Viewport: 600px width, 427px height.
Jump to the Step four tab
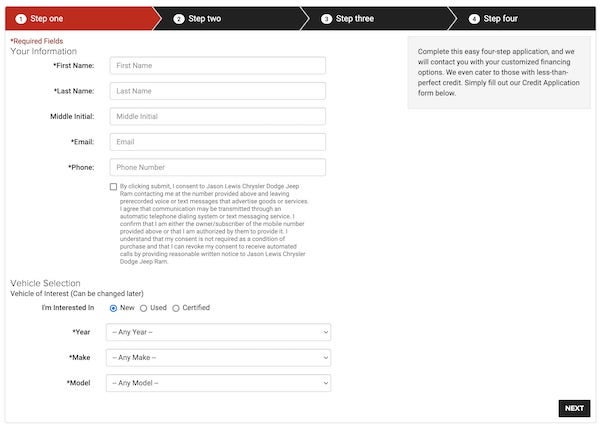point(501,18)
